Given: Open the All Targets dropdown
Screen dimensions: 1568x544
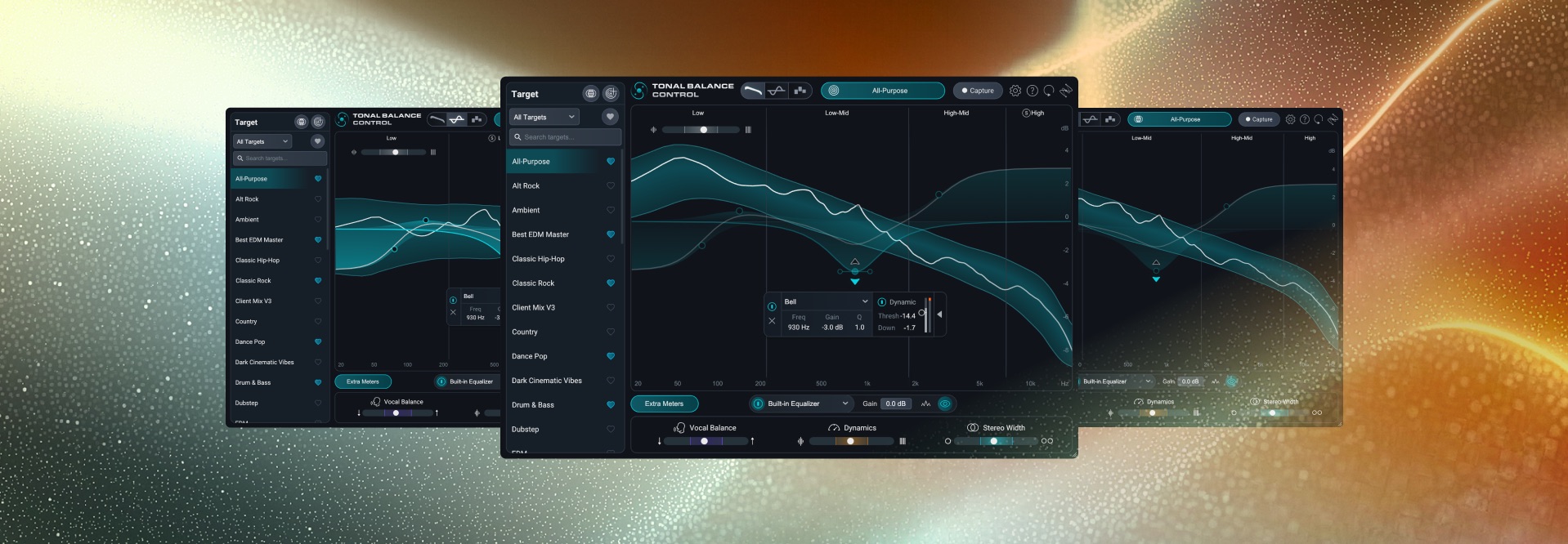Looking at the screenshot, I should click(x=544, y=117).
